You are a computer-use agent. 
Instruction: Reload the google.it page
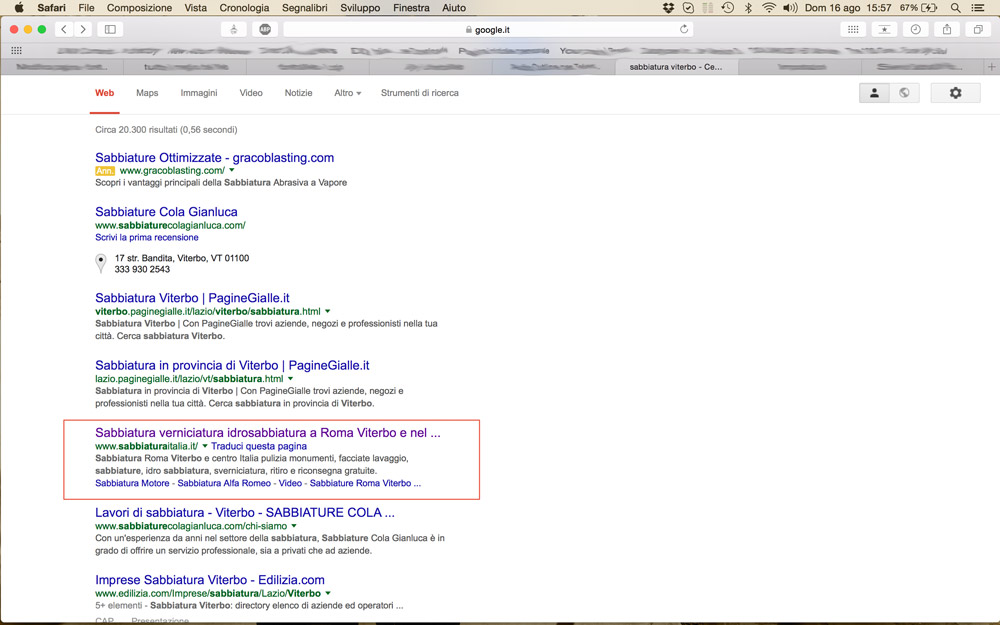[684, 29]
